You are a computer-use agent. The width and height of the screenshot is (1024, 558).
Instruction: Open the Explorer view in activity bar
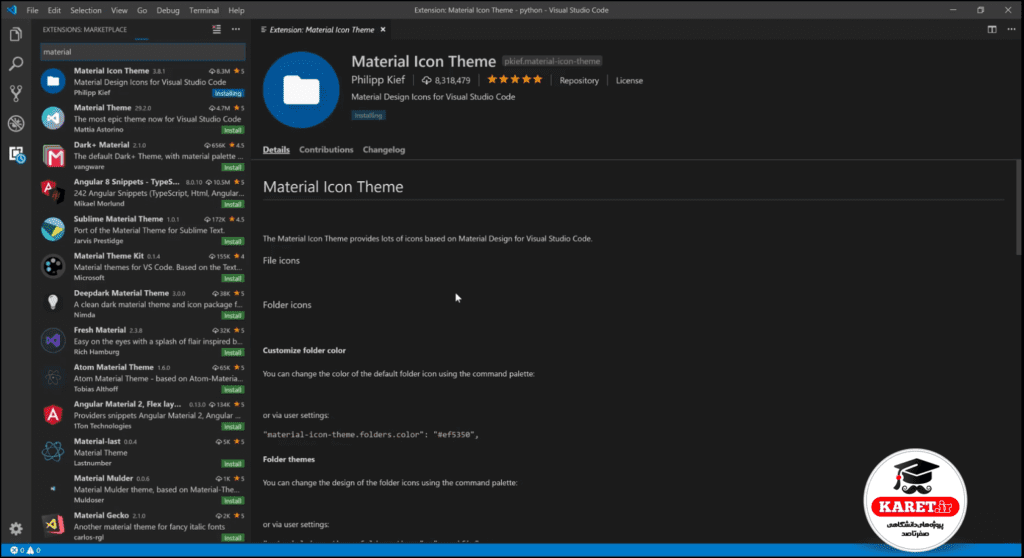(x=16, y=34)
